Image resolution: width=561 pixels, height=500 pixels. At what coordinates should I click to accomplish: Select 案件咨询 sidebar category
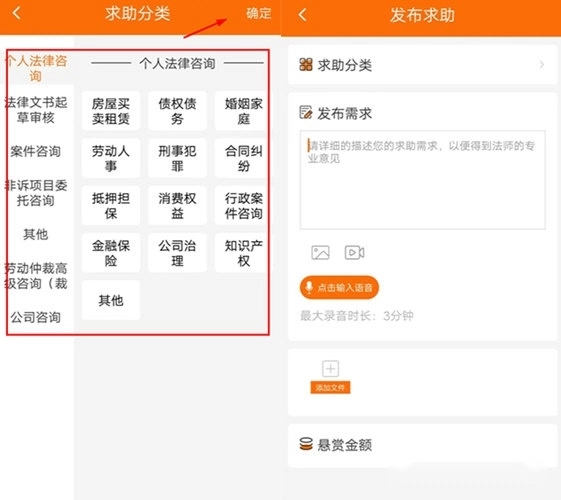pyautogui.click(x=36, y=151)
